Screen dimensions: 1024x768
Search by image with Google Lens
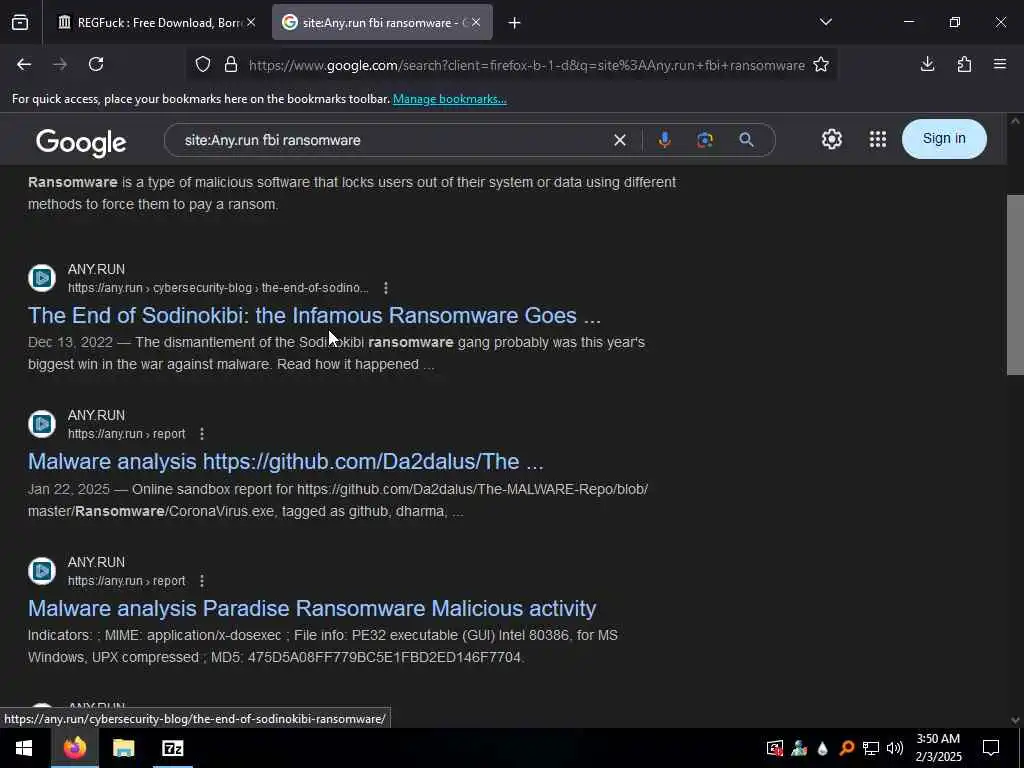tap(705, 140)
